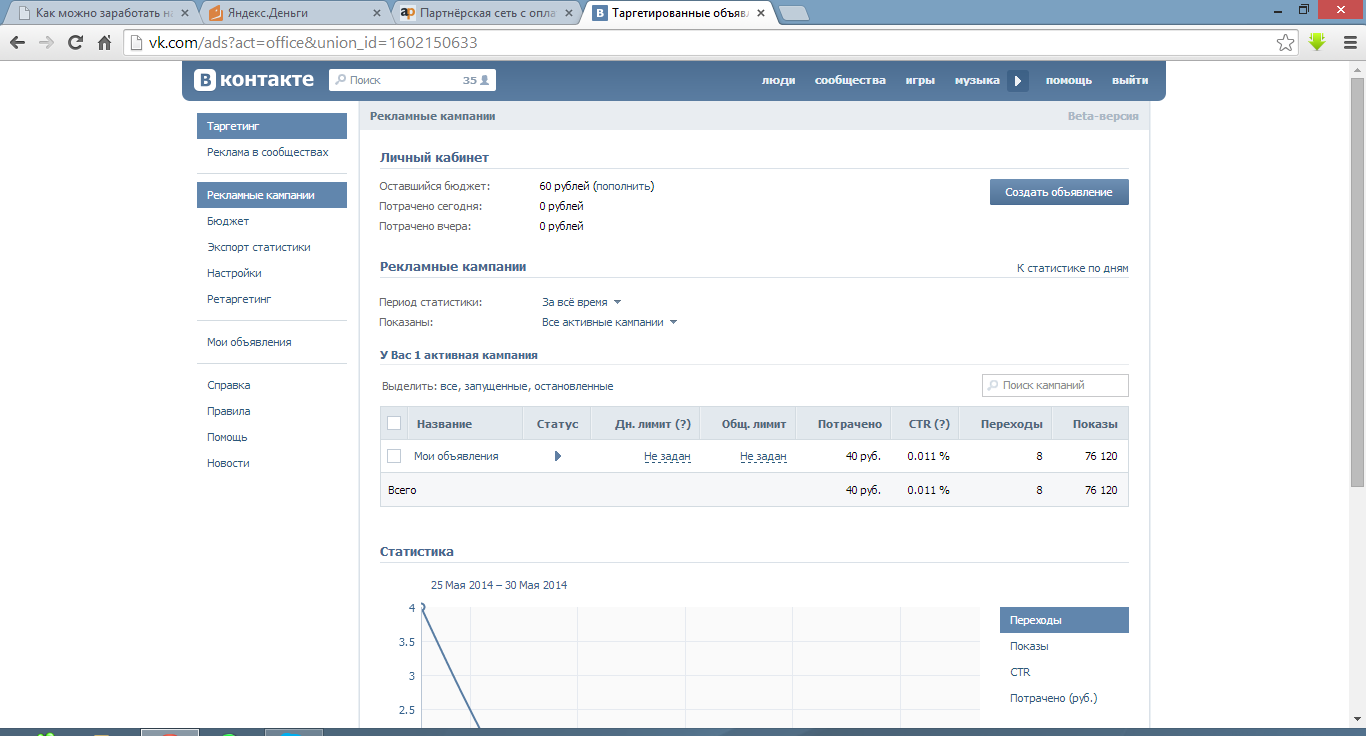Select все campaigns link
Screen dimensions: 1366x736
point(449,386)
